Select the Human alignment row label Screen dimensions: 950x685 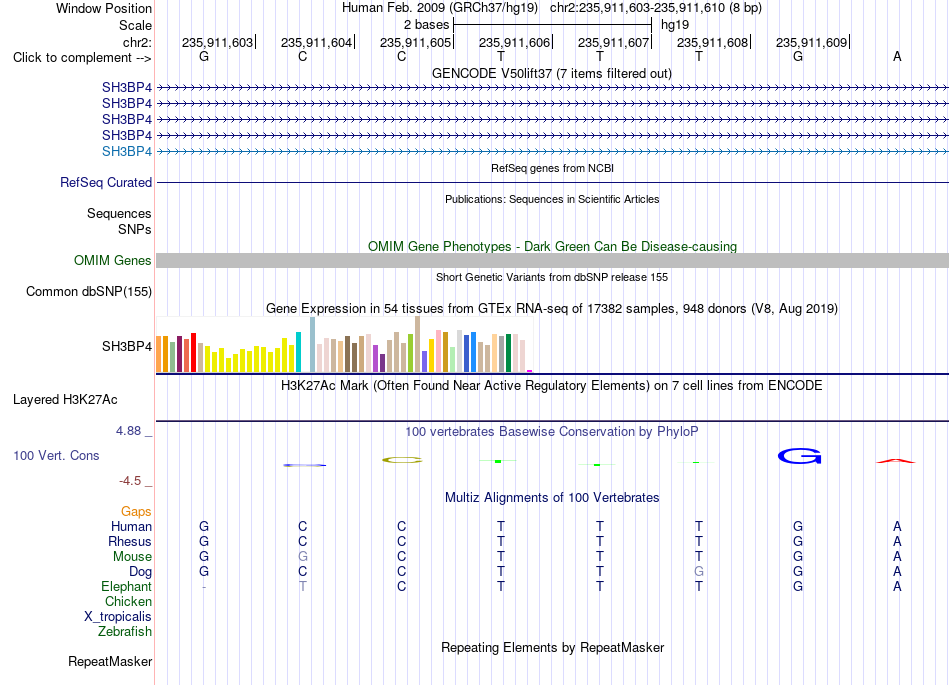tap(131, 526)
